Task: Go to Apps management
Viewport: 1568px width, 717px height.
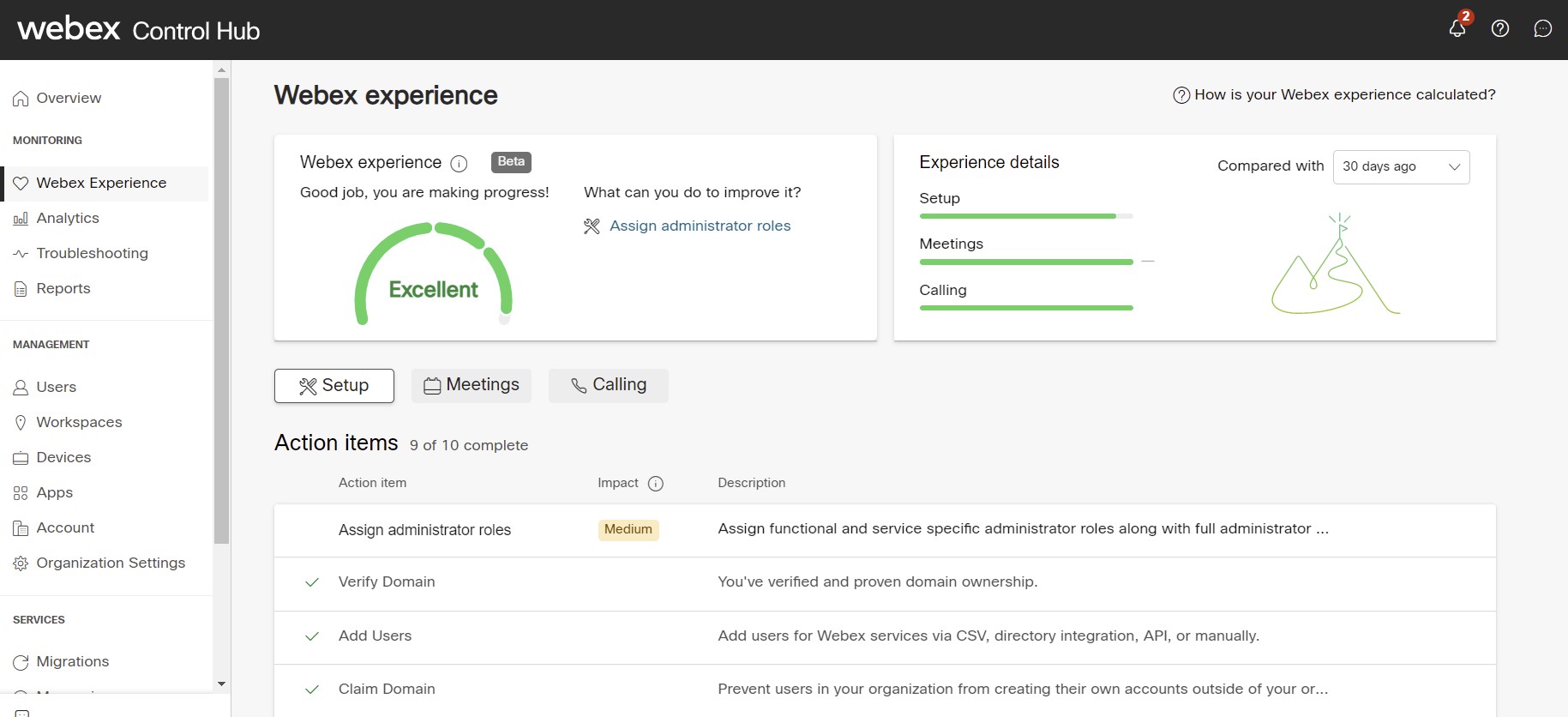Action: 54,492
